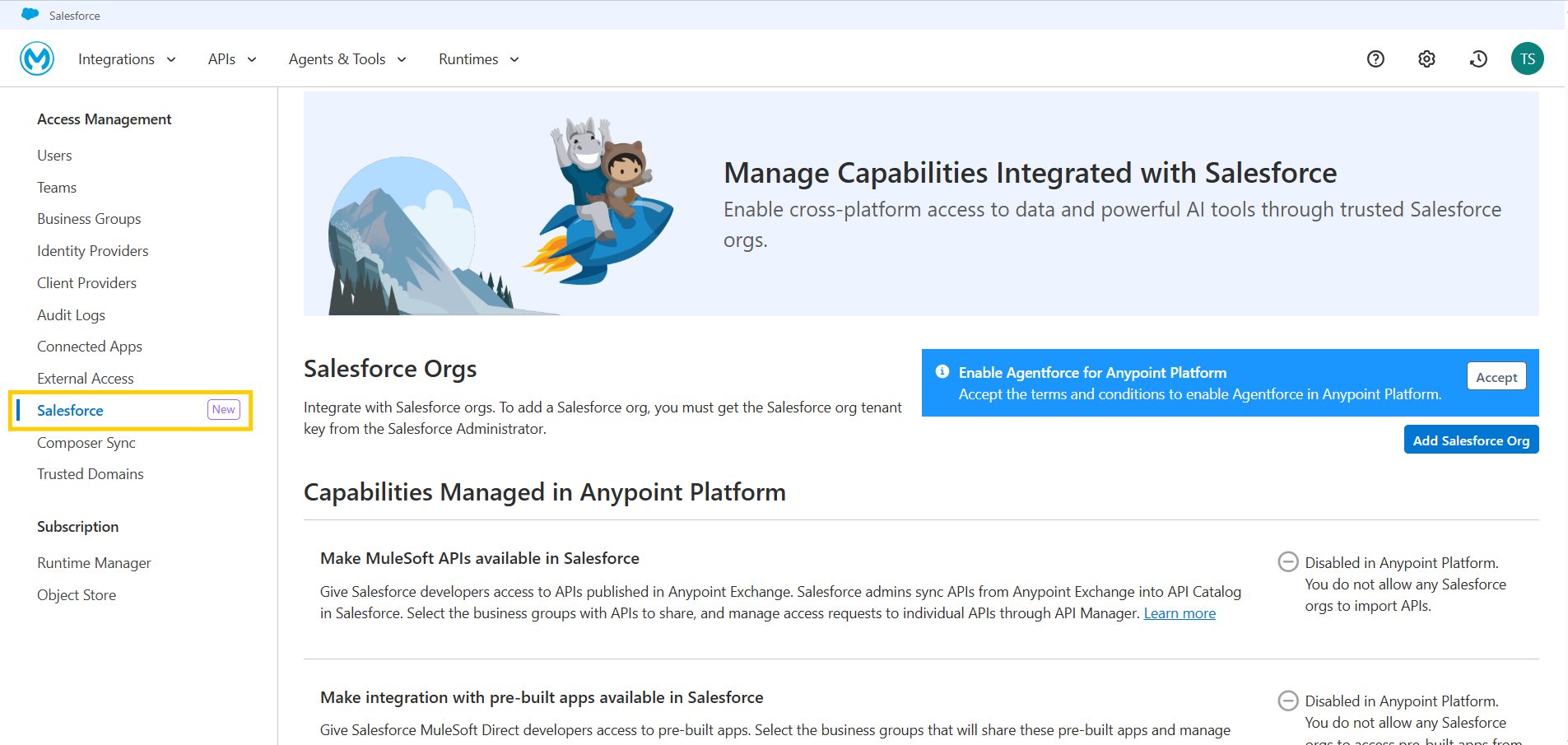Screen dimensions: 1568x745
Task: Open the TS user avatar menu
Action: coord(1527,58)
